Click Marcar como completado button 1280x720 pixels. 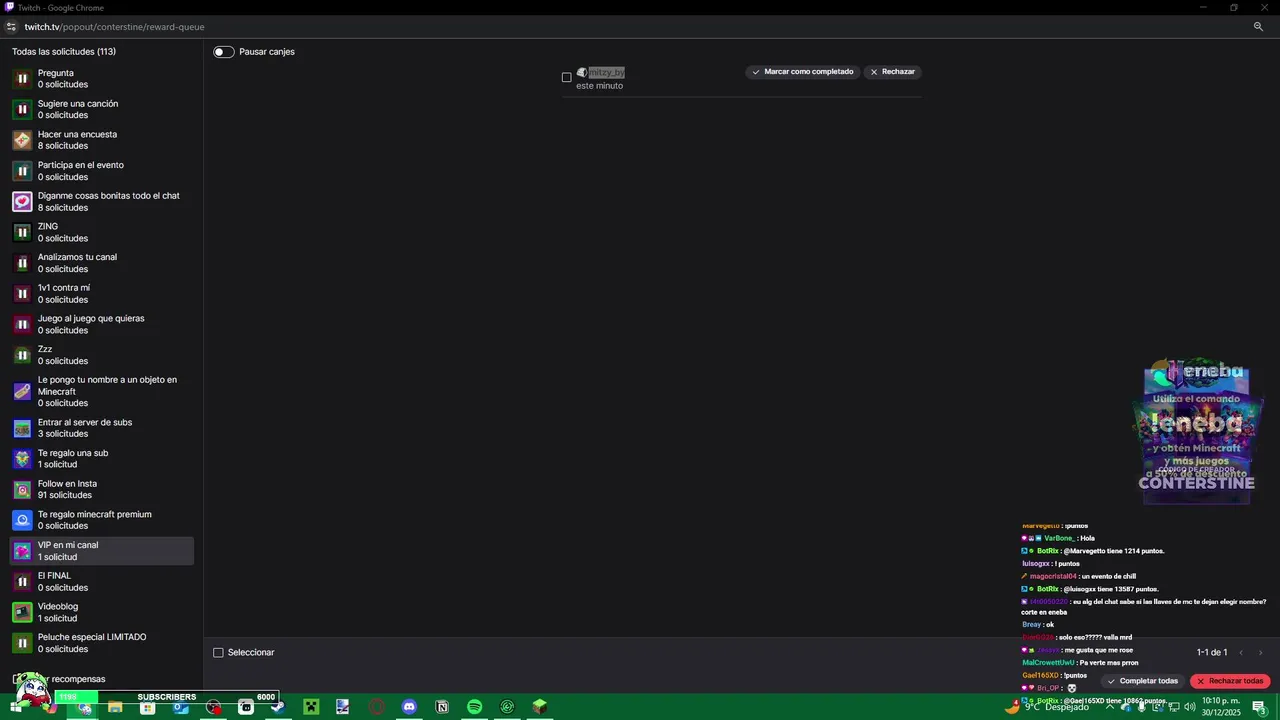point(802,72)
